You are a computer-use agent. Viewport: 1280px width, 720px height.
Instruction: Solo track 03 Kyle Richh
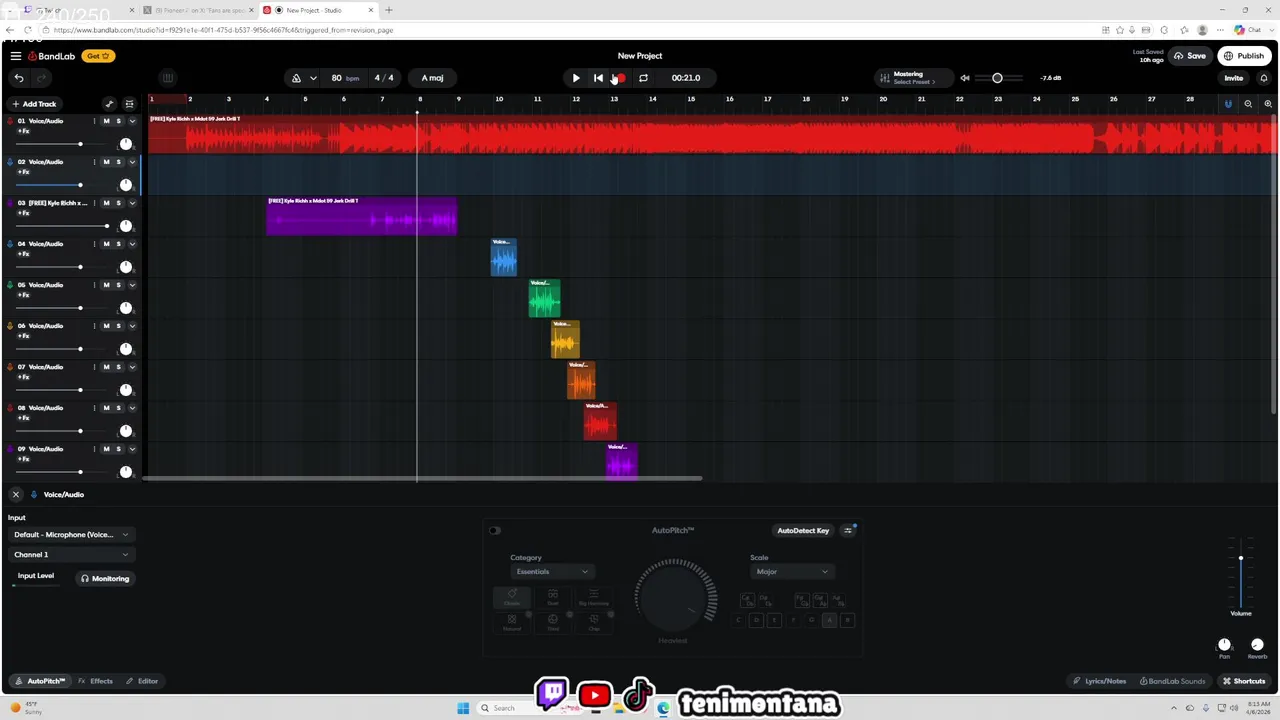(118, 203)
